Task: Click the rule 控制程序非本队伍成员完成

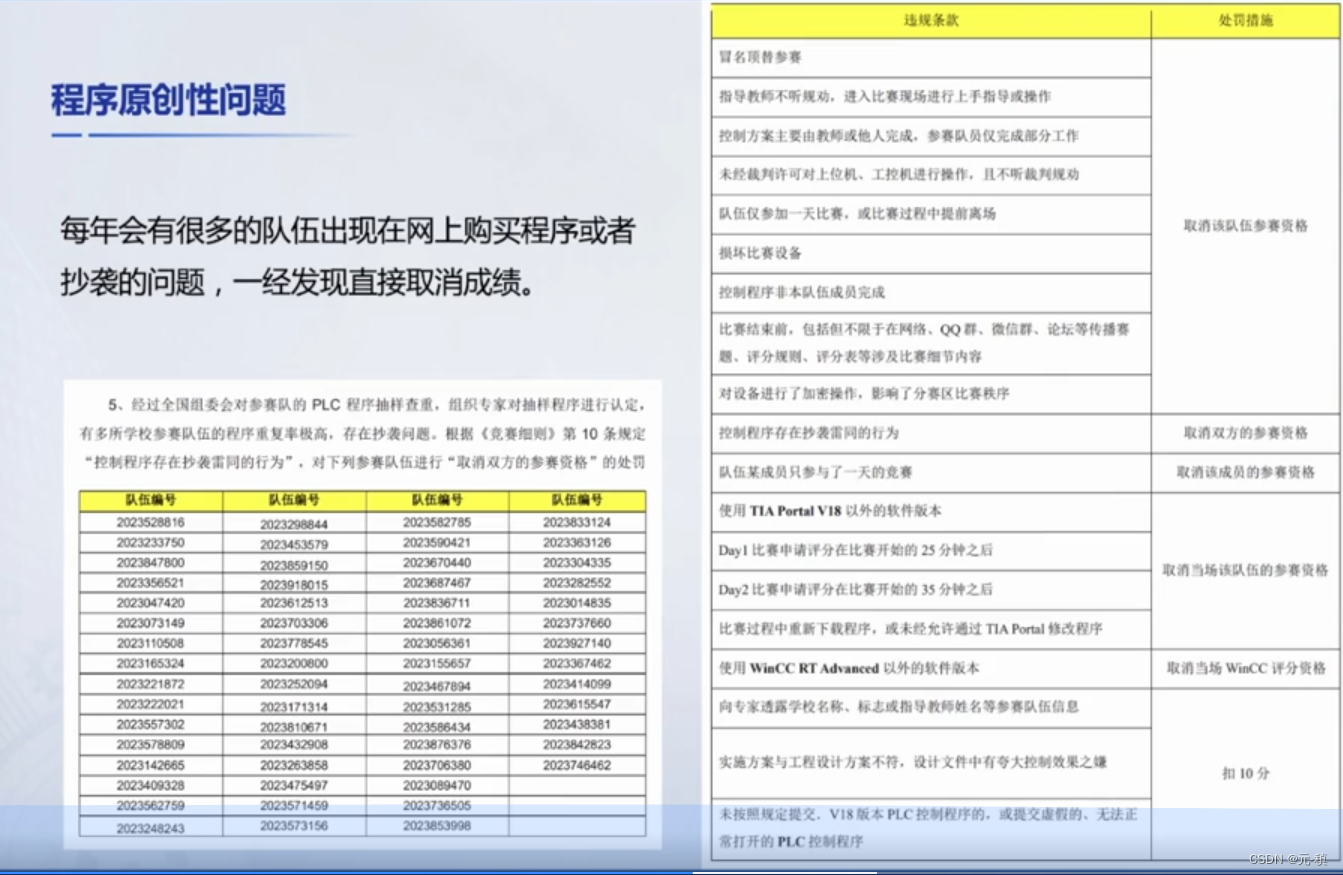Action: (x=801, y=292)
